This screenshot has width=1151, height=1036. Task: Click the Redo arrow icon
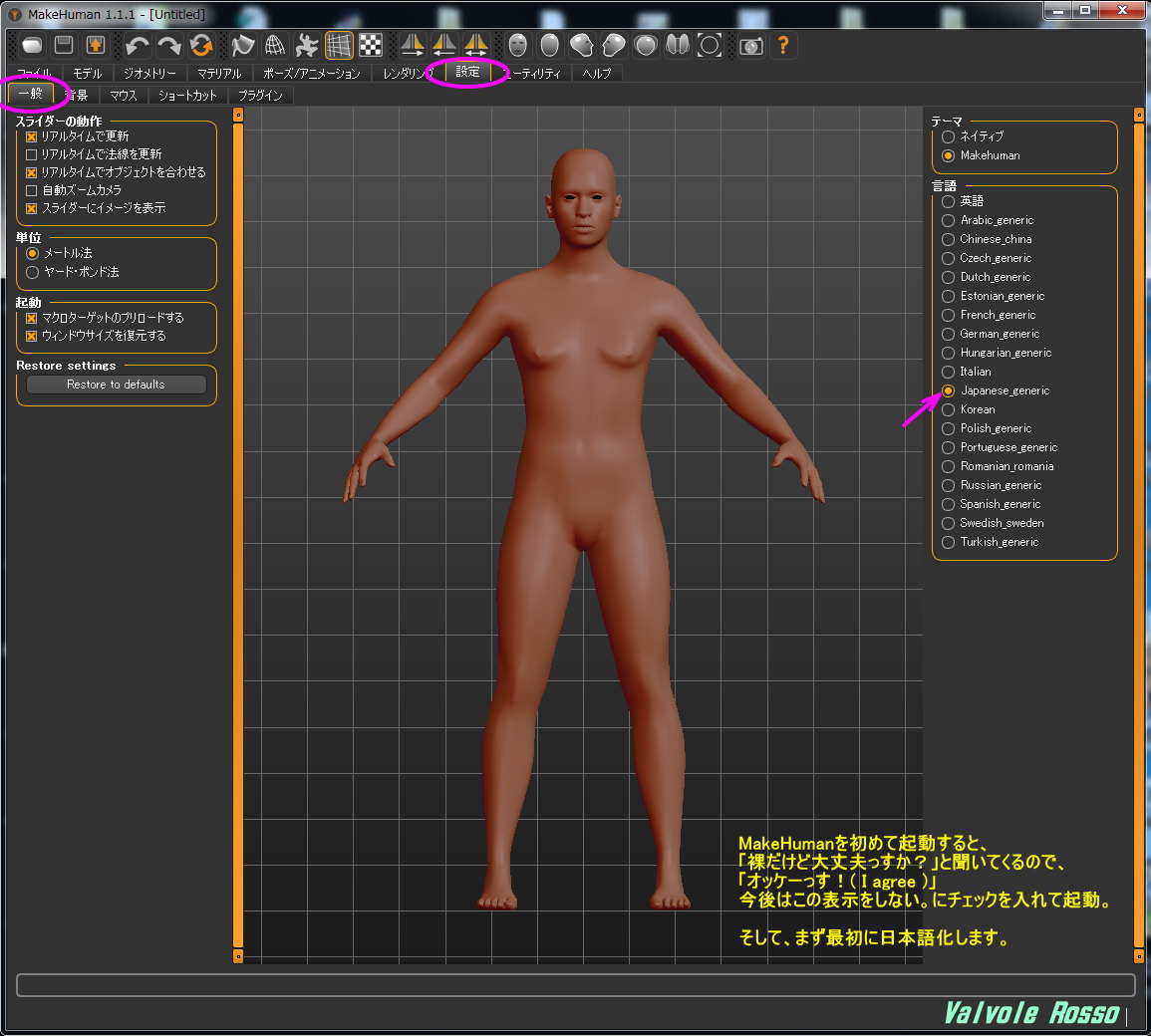click(169, 45)
